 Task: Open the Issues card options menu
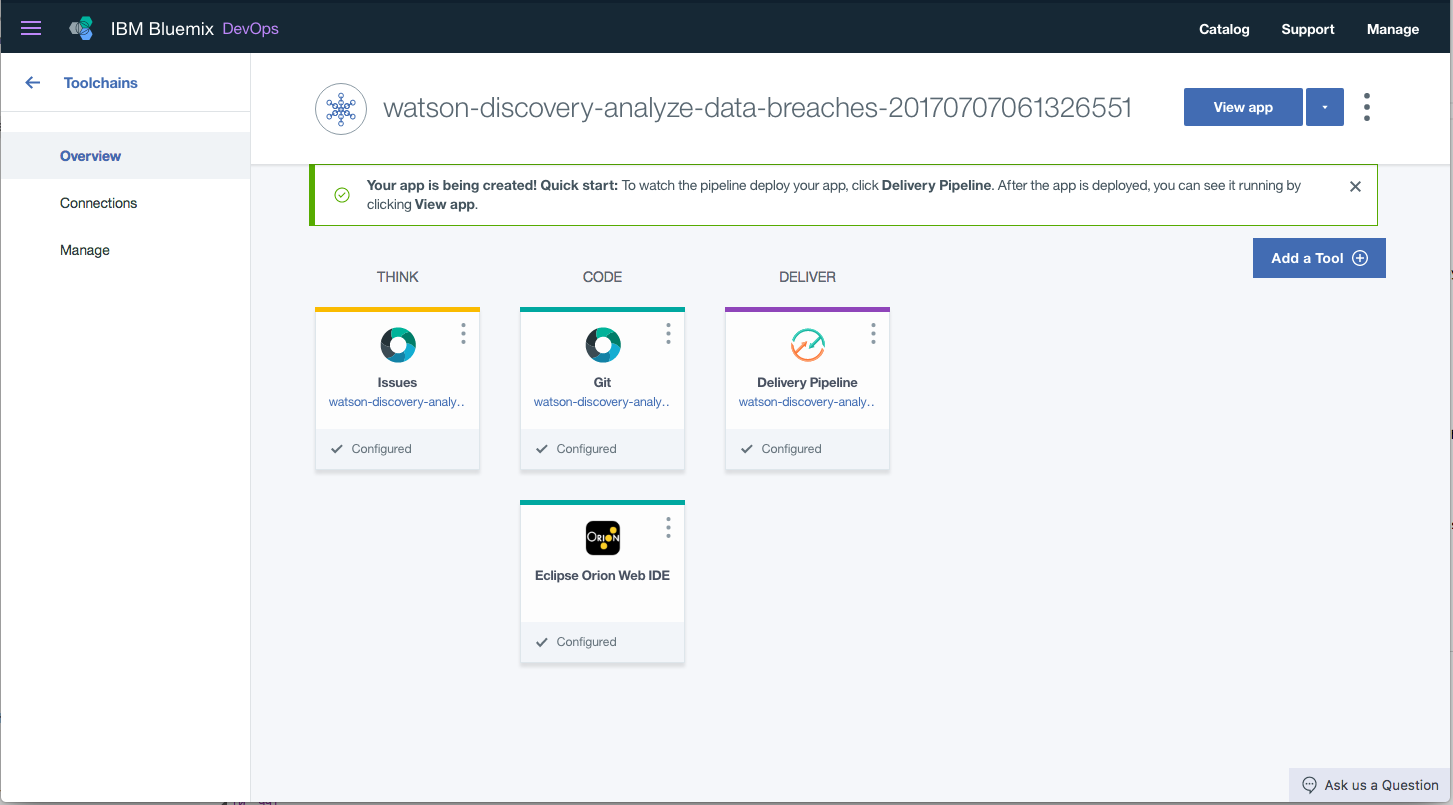pos(463,333)
